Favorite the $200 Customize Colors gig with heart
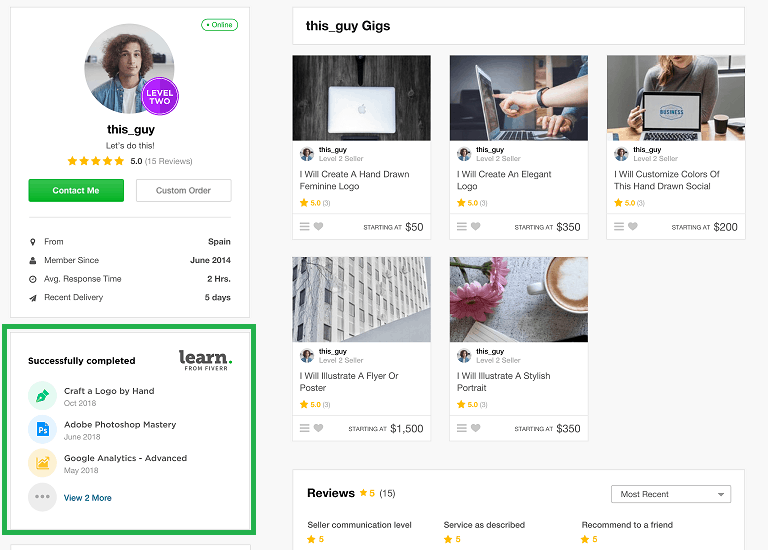The image size is (768, 550). tap(633, 226)
